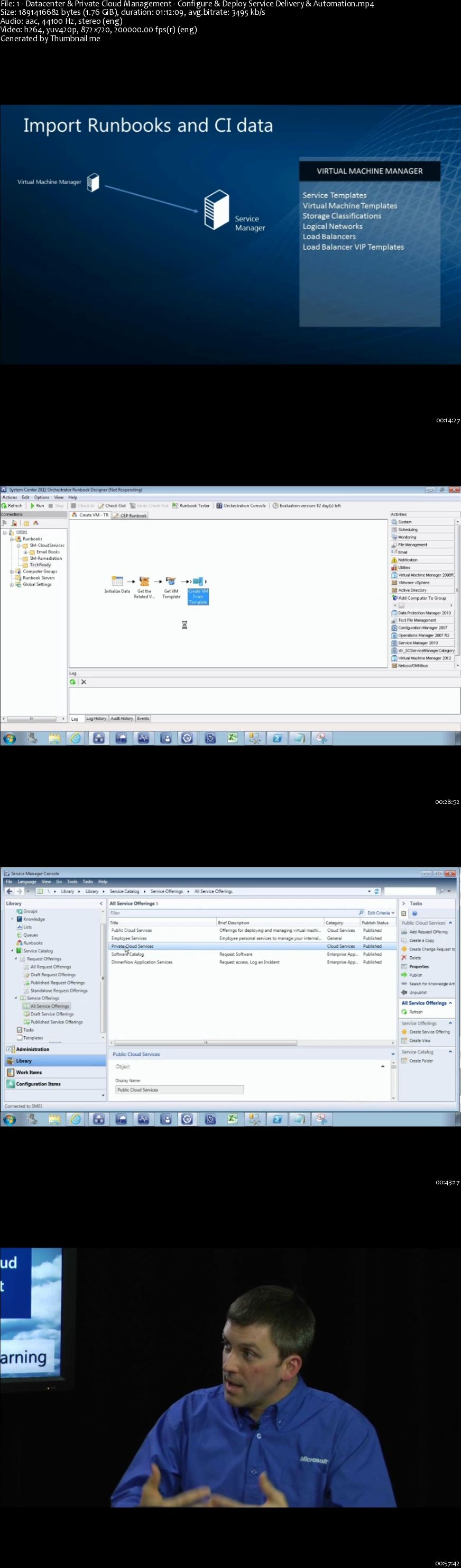Collapse the Library navigation pane arrow
The image size is (461, 1568).
101,903
